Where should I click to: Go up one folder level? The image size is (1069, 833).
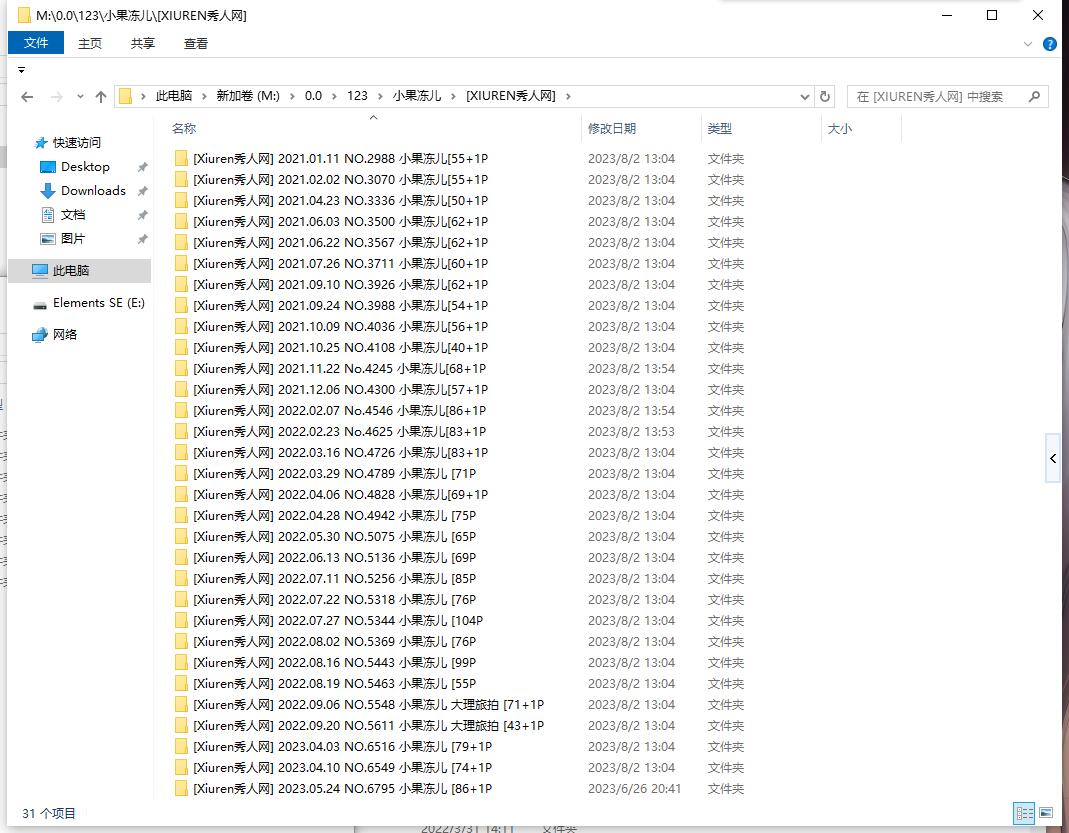pos(101,97)
